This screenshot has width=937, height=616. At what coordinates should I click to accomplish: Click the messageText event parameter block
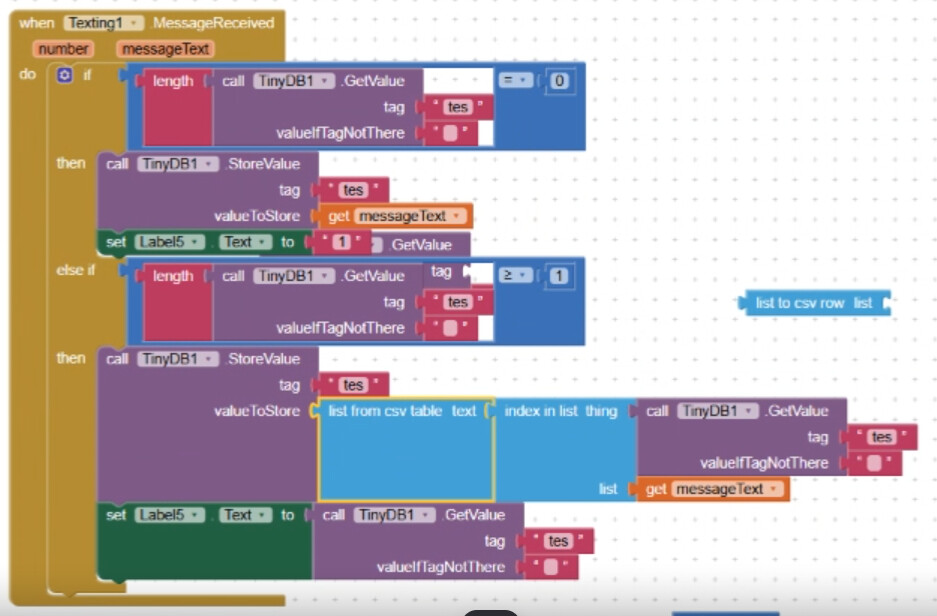166,49
